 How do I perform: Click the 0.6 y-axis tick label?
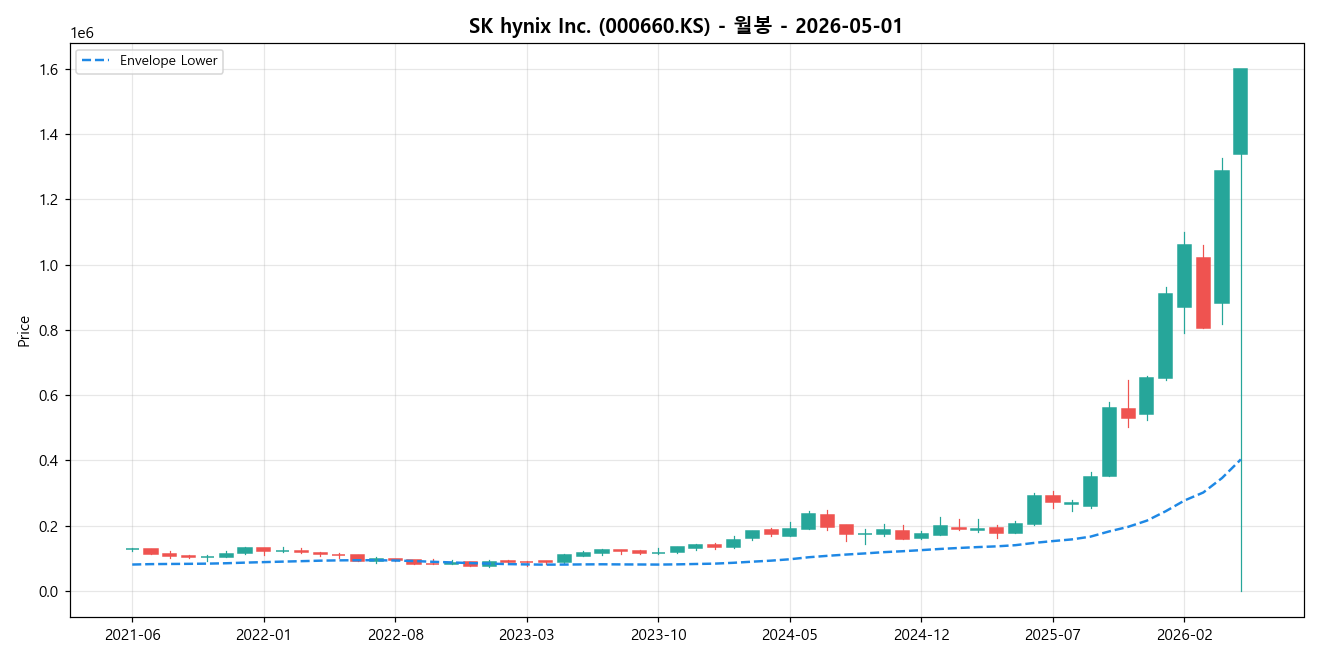click(x=48, y=396)
